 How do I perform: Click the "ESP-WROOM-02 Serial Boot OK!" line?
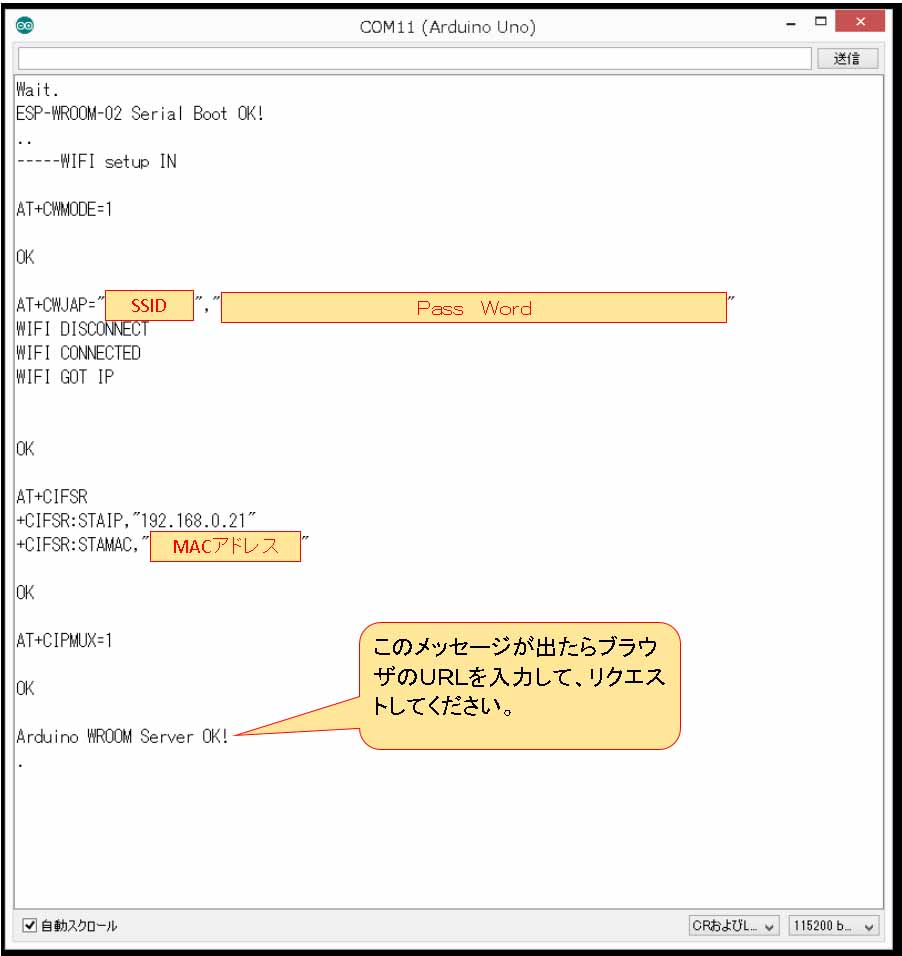[x=140, y=114]
